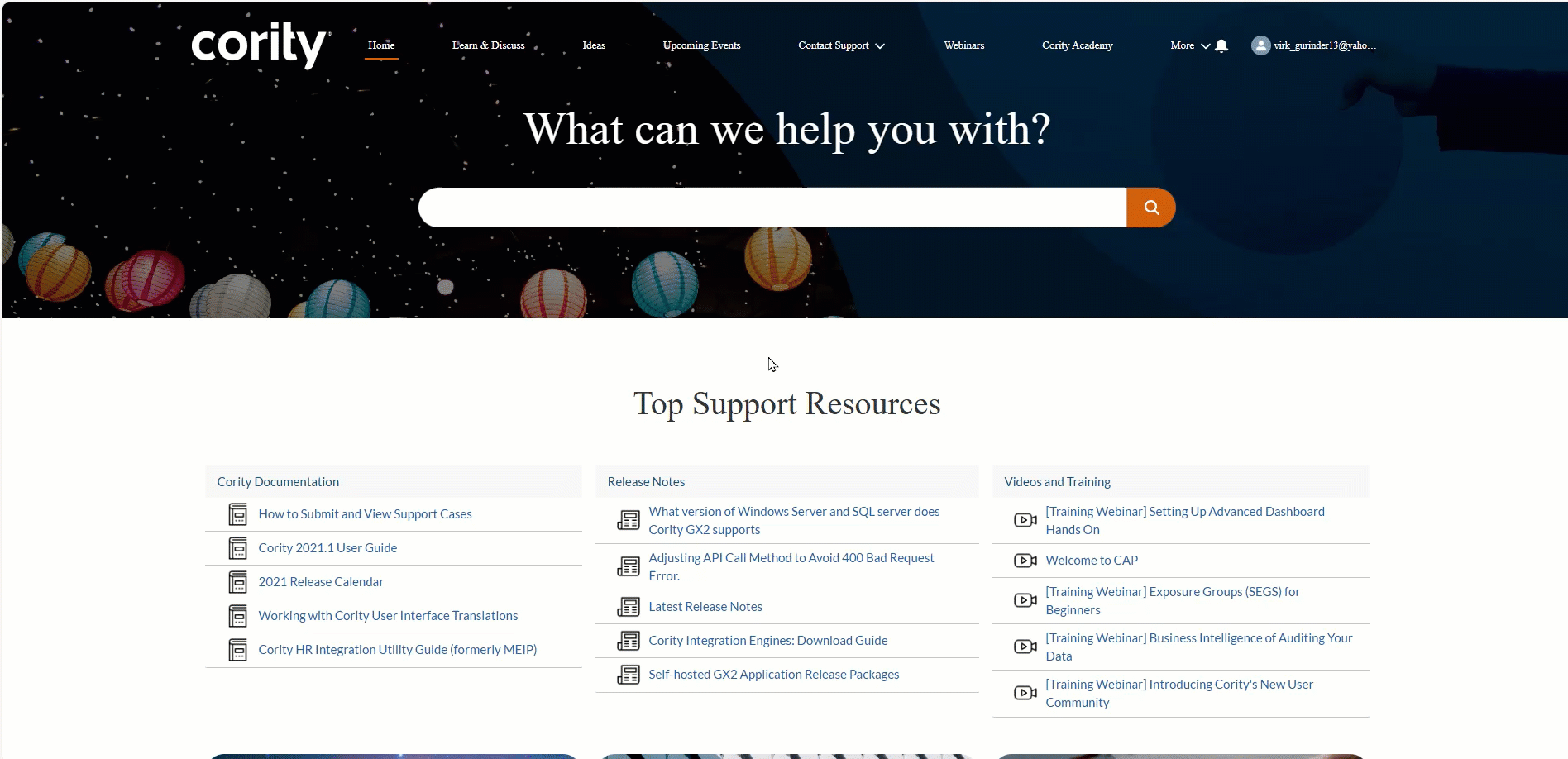Open Latest Release Notes link

[705, 607]
